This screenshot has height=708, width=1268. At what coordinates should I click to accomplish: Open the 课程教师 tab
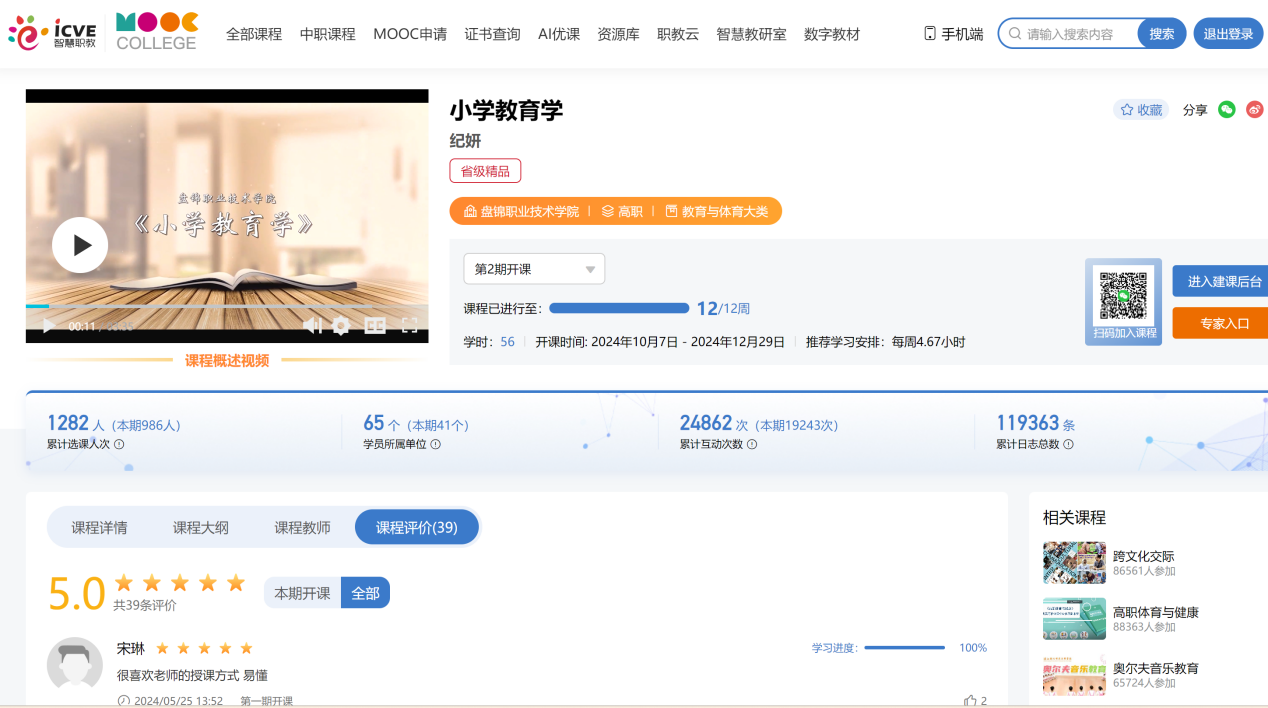[x=302, y=528]
